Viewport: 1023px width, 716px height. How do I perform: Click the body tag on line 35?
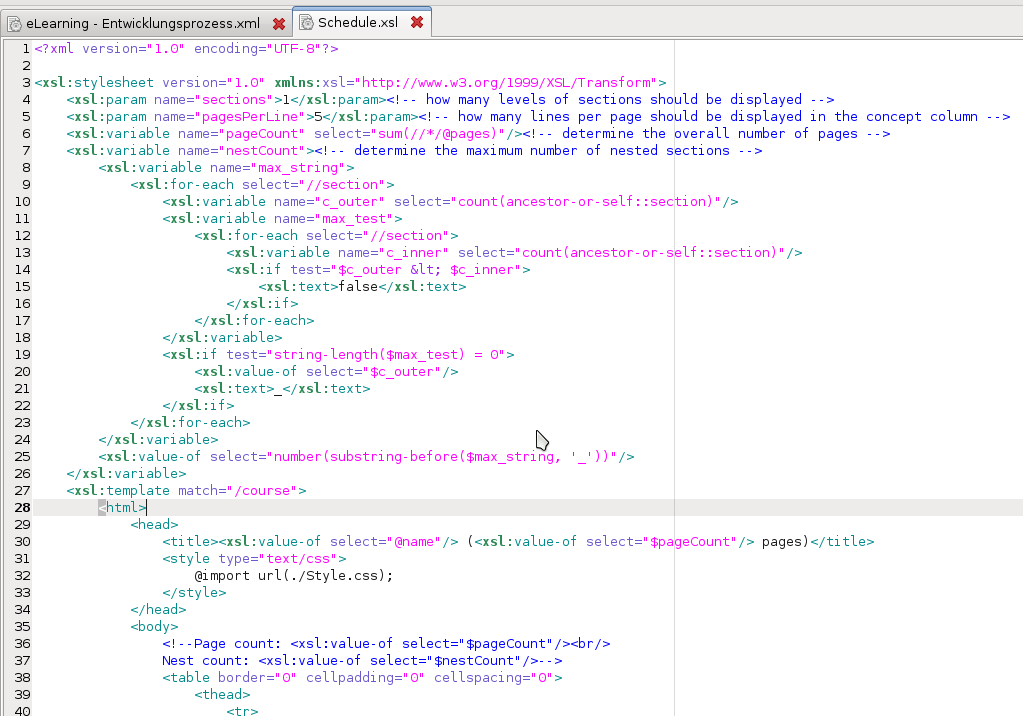(x=154, y=626)
